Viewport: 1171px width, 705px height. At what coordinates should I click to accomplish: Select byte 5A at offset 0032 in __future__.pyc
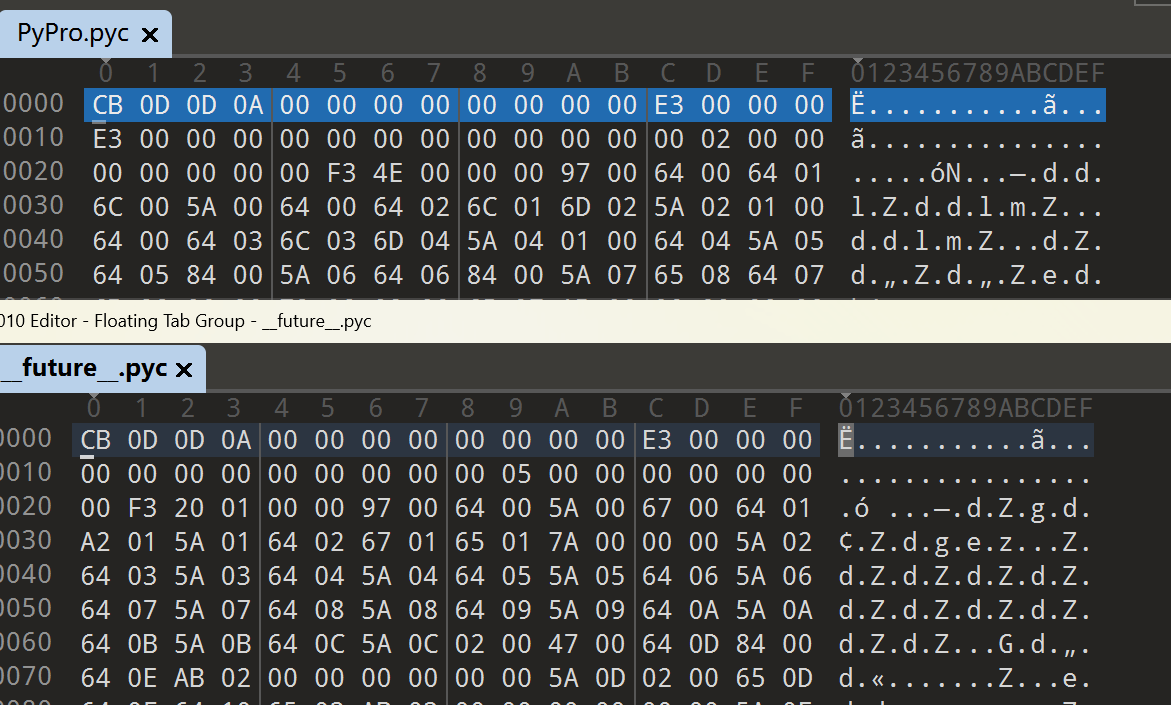[188, 540]
